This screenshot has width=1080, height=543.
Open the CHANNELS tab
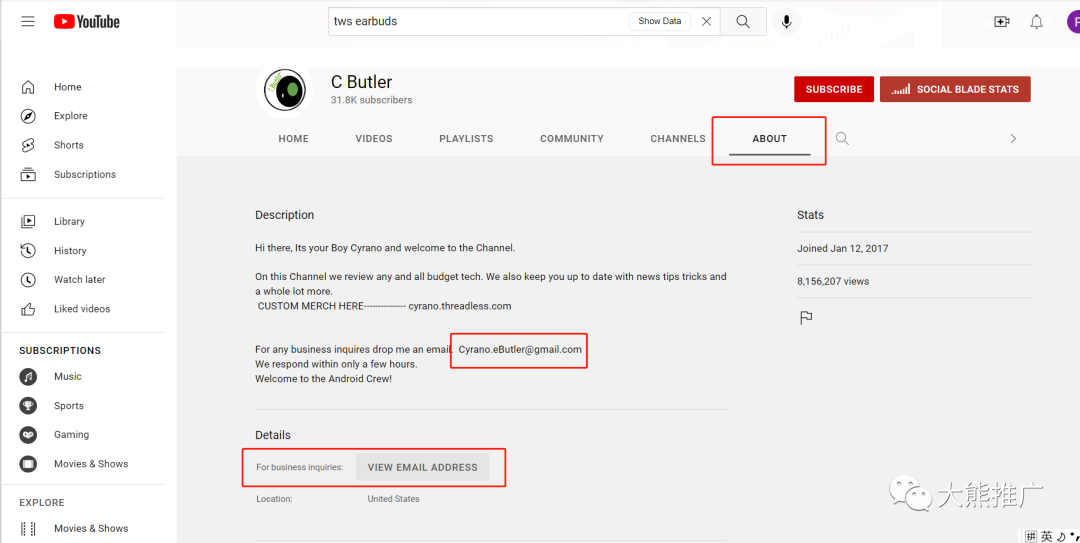(x=678, y=139)
